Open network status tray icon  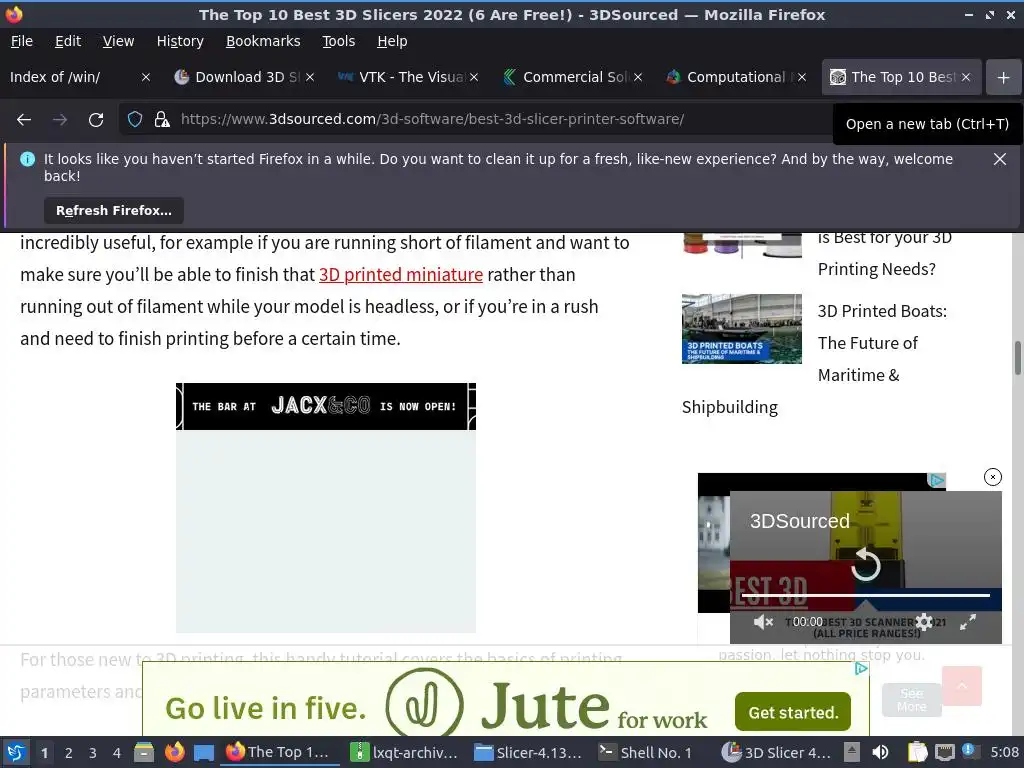pos(944,752)
